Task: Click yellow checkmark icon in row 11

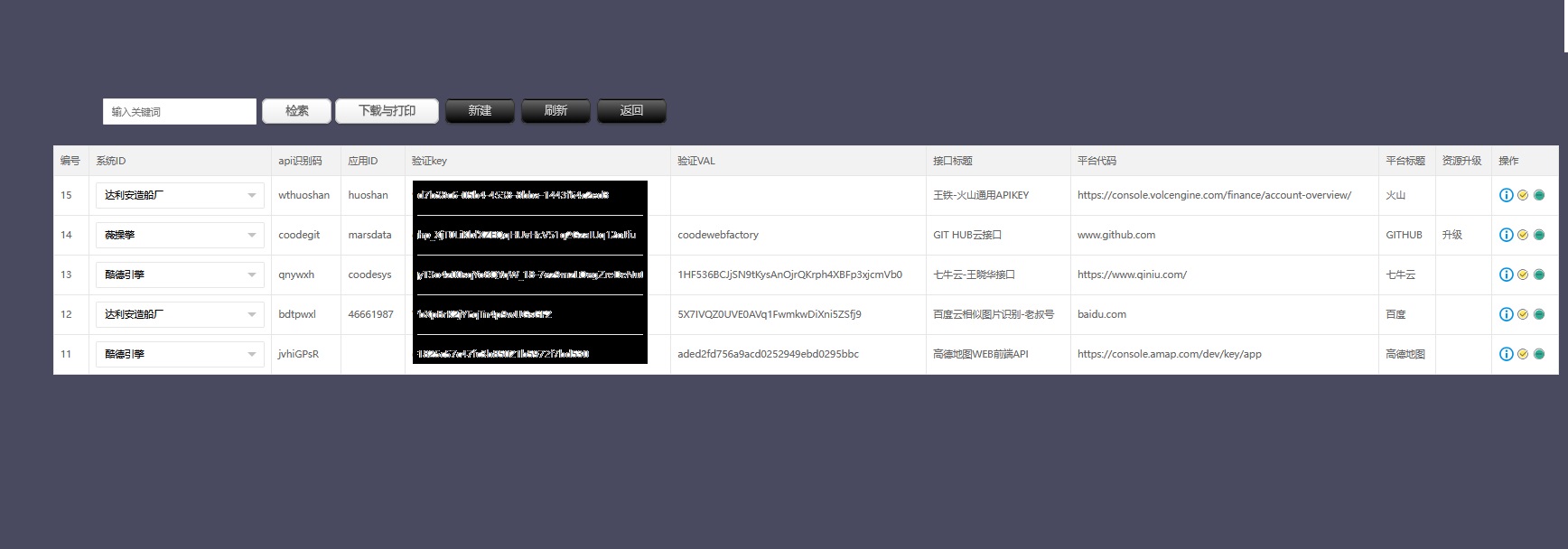Action: pos(1523,354)
